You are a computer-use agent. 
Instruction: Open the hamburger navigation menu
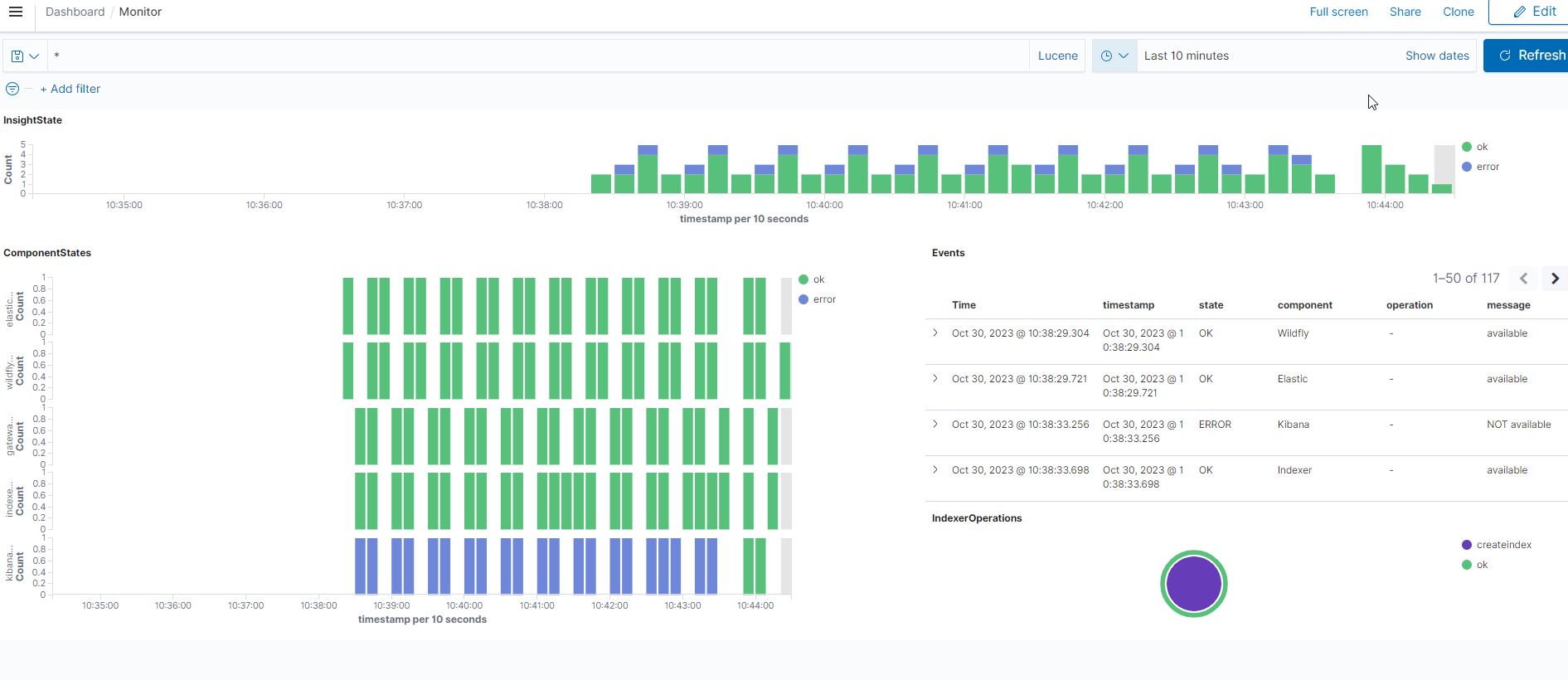16,12
